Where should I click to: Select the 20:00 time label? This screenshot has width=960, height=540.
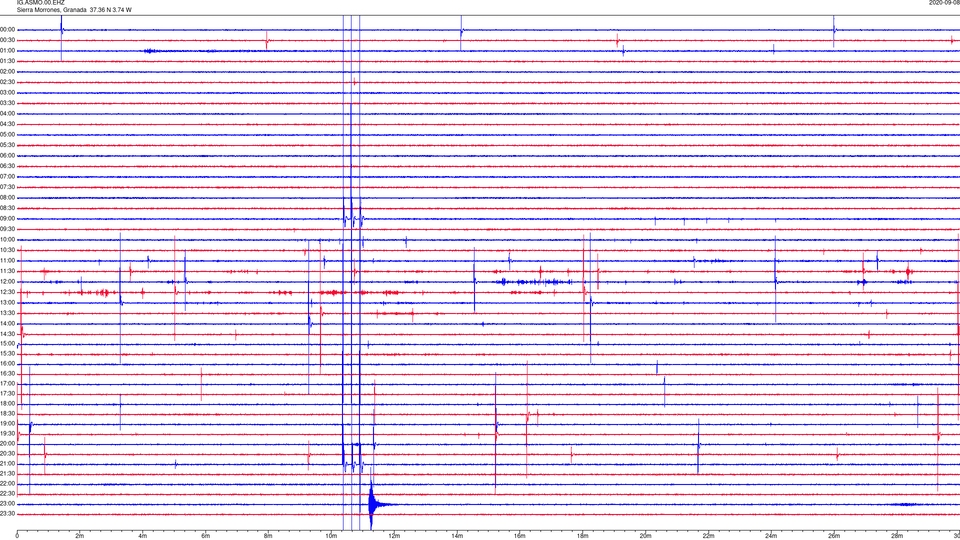[8, 444]
